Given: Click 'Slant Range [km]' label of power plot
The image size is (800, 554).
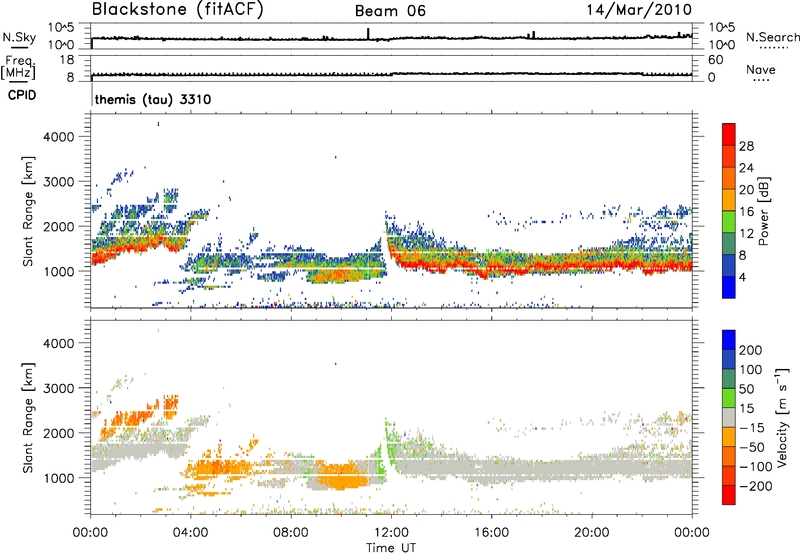Looking at the screenshot, I should point(28,211).
